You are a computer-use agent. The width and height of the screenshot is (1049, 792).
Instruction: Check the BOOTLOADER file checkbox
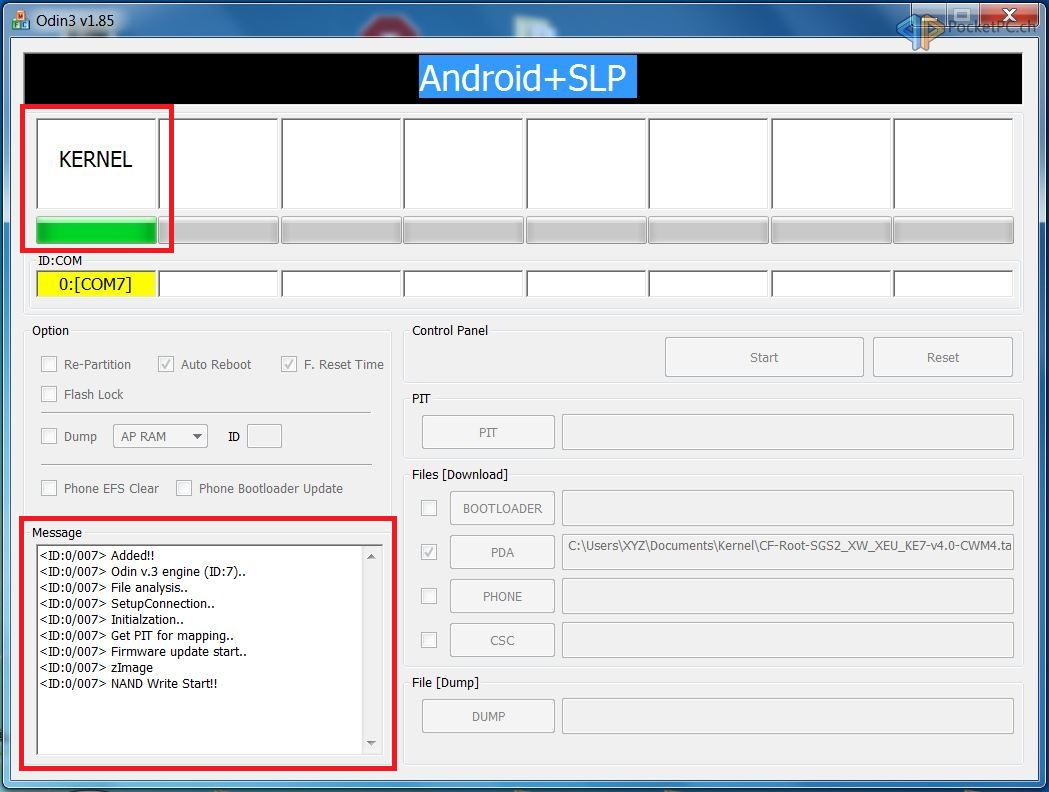(x=429, y=508)
